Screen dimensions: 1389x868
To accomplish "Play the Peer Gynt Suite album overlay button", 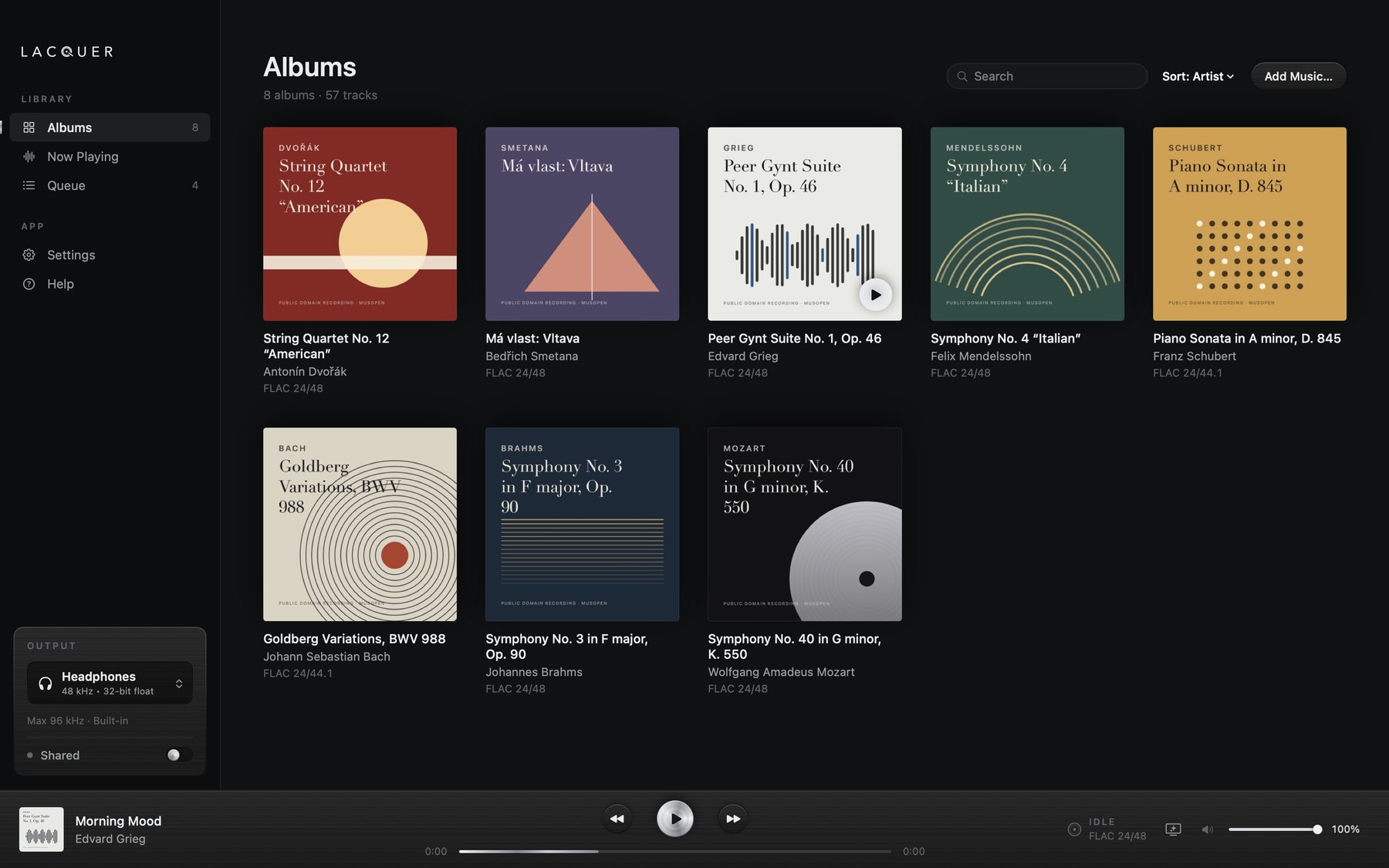I will 875,295.
